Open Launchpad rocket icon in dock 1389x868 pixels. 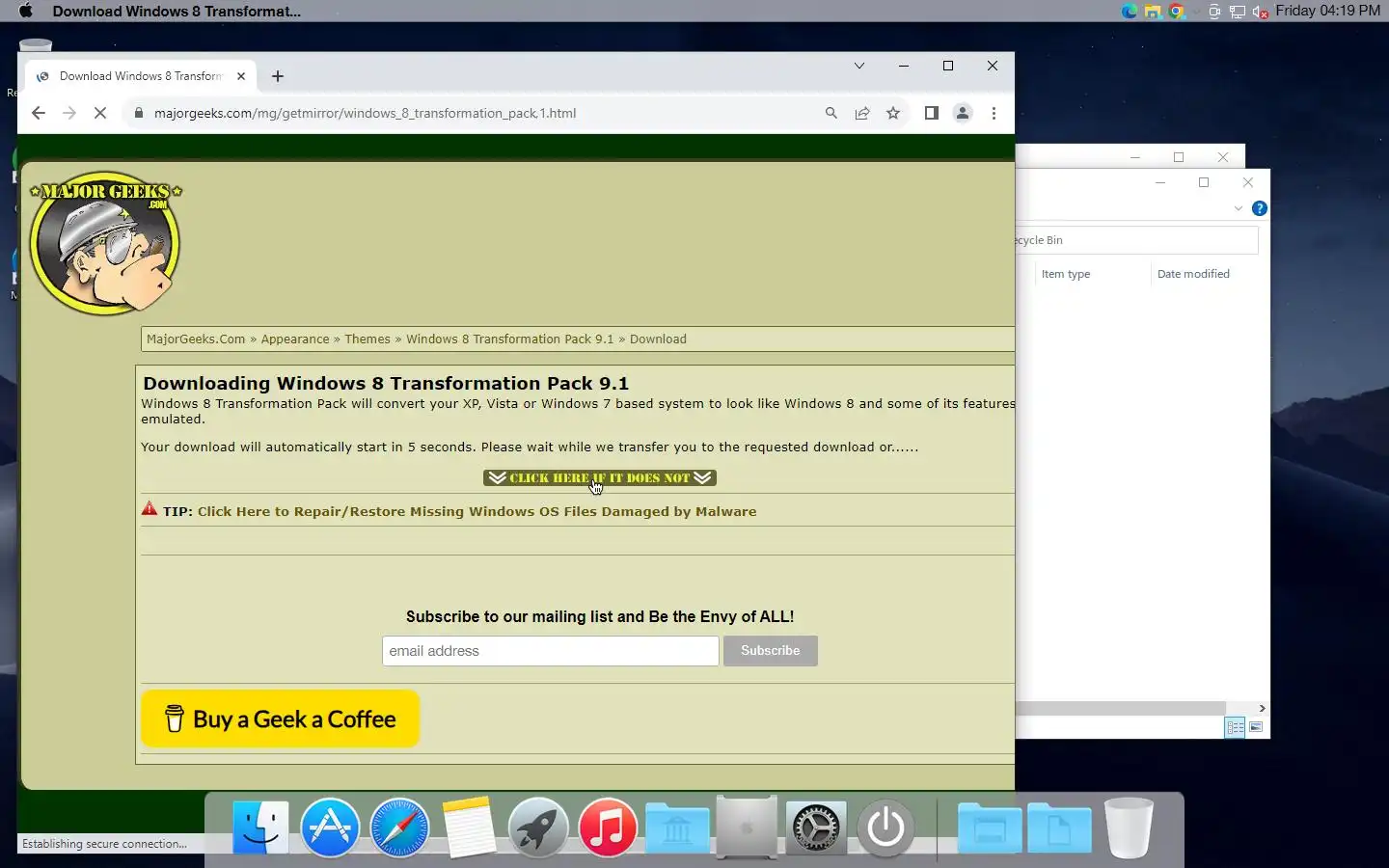click(538, 827)
